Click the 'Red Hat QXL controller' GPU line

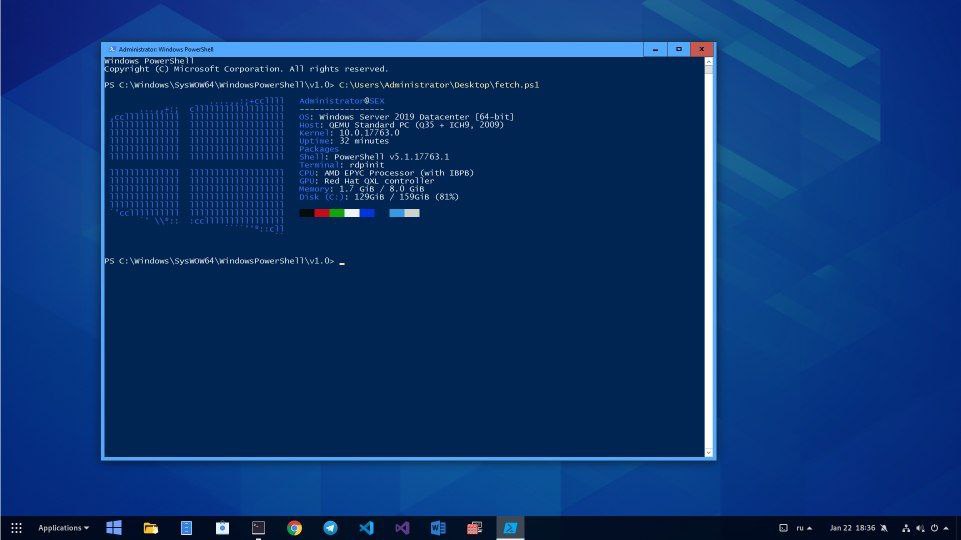(x=367, y=181)
